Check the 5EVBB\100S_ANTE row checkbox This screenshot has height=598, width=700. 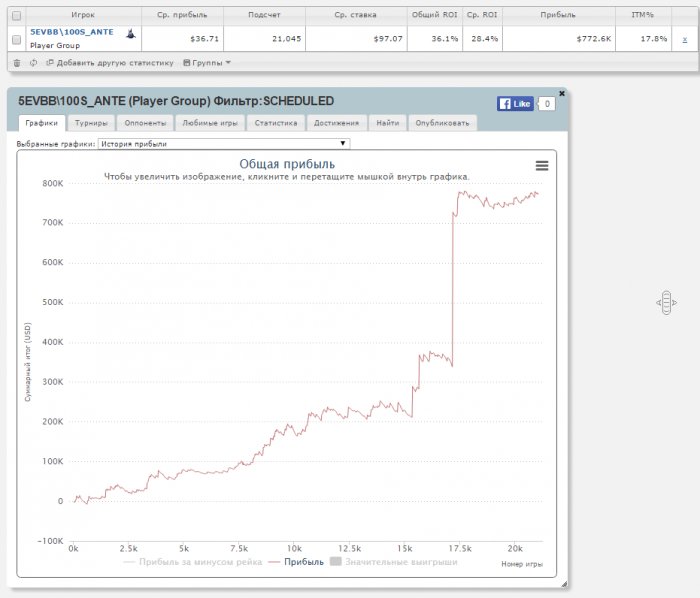[15, 39]
